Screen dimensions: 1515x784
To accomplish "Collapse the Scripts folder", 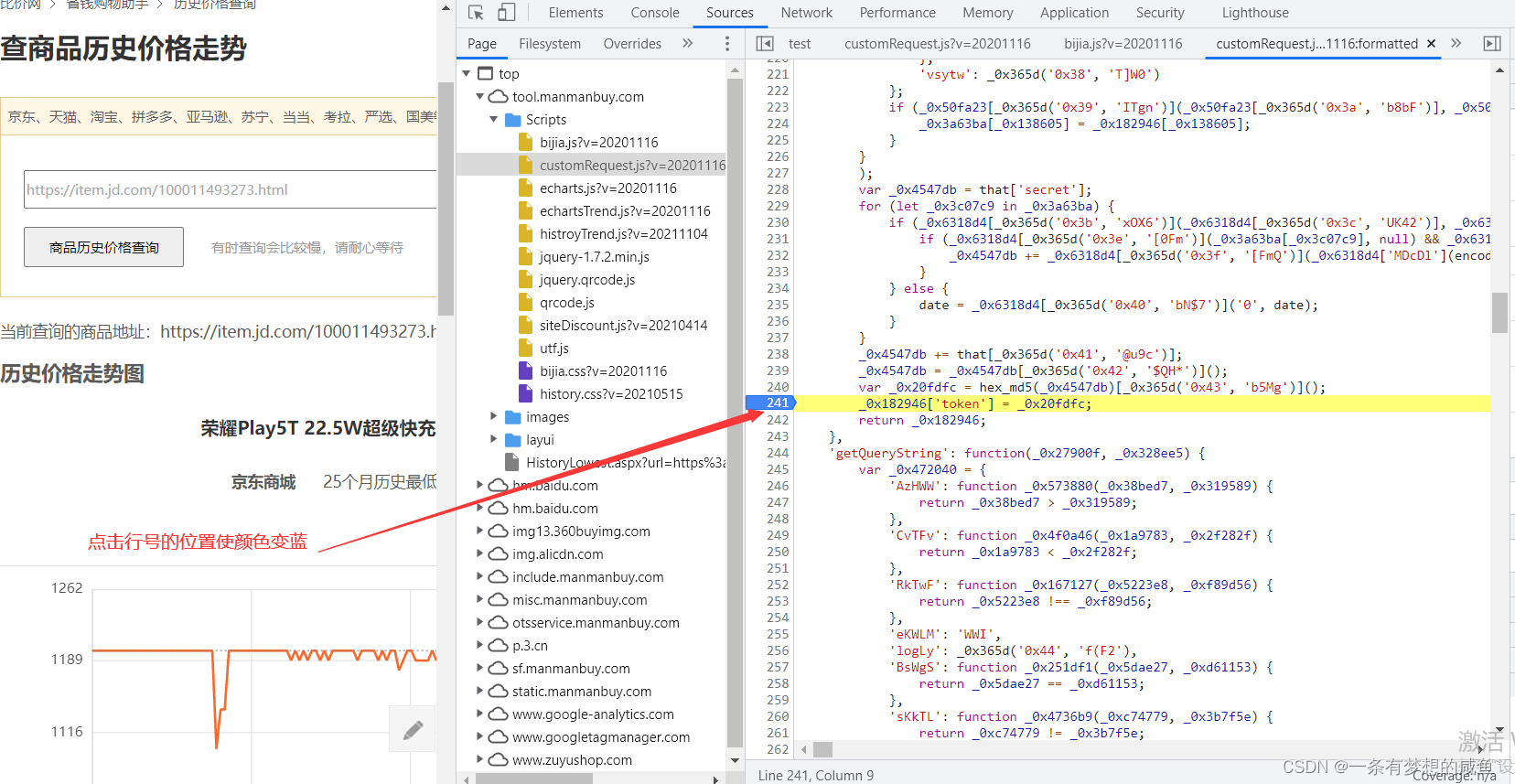I will pos(494,119).
